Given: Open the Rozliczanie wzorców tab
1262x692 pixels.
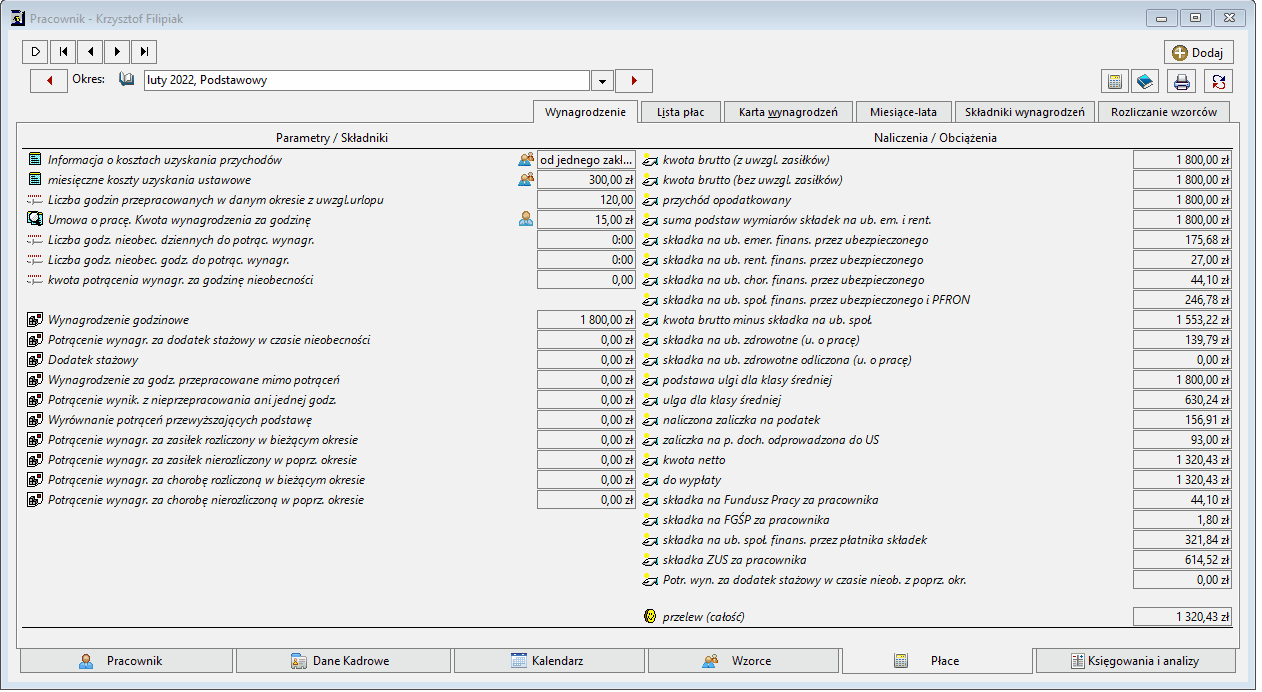Looking at the screenshot, I should pos(1164,112).
